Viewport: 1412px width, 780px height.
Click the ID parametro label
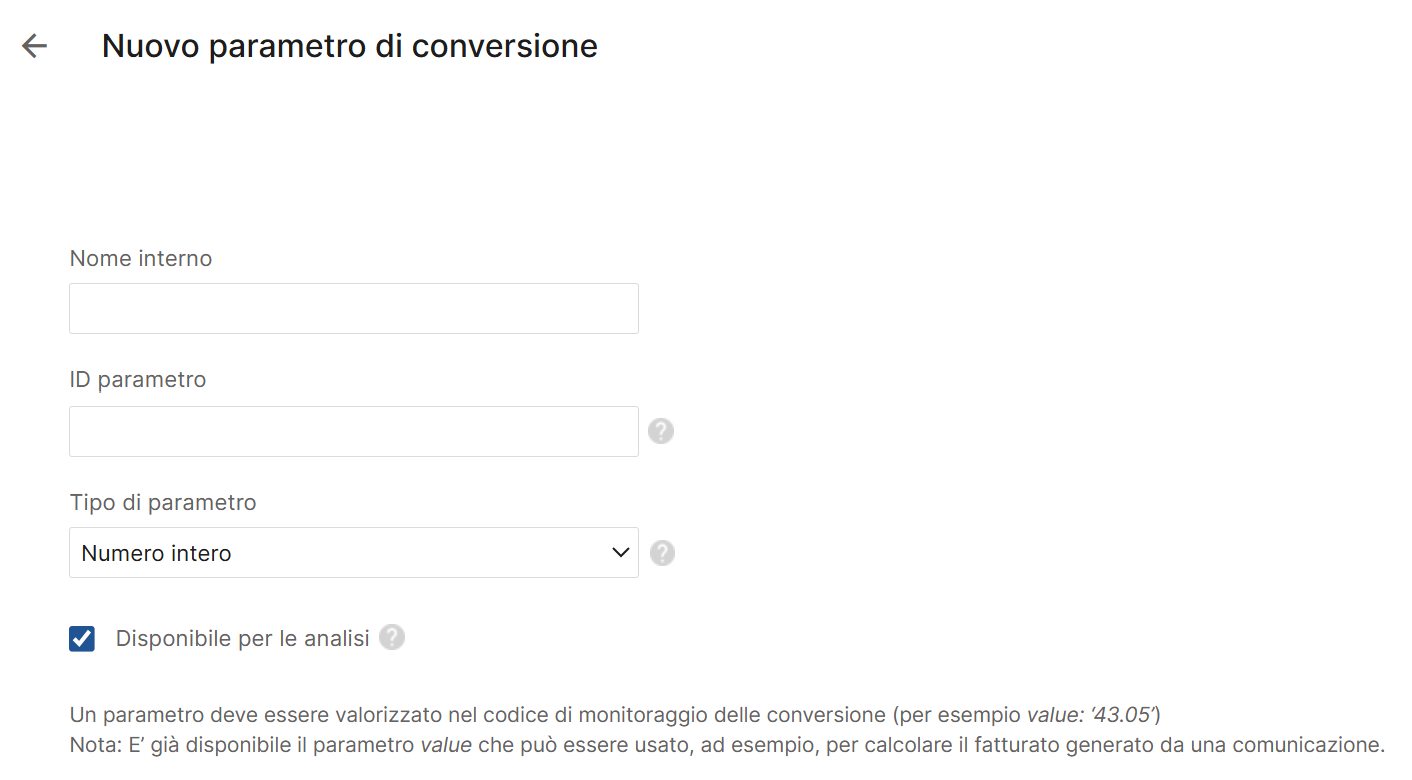coord(138,380)
